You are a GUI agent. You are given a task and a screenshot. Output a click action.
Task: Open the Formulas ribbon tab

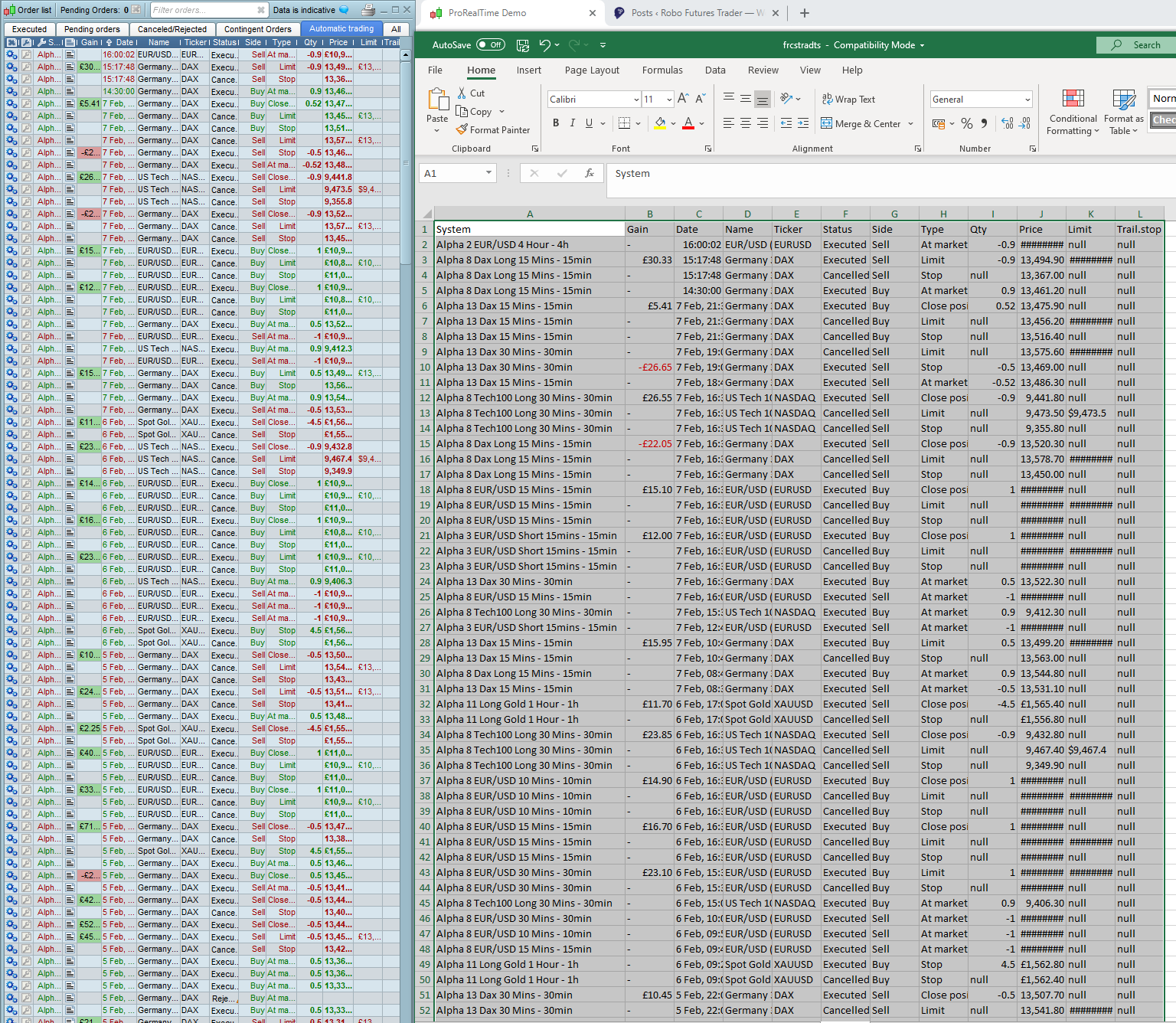click(662, 70)
